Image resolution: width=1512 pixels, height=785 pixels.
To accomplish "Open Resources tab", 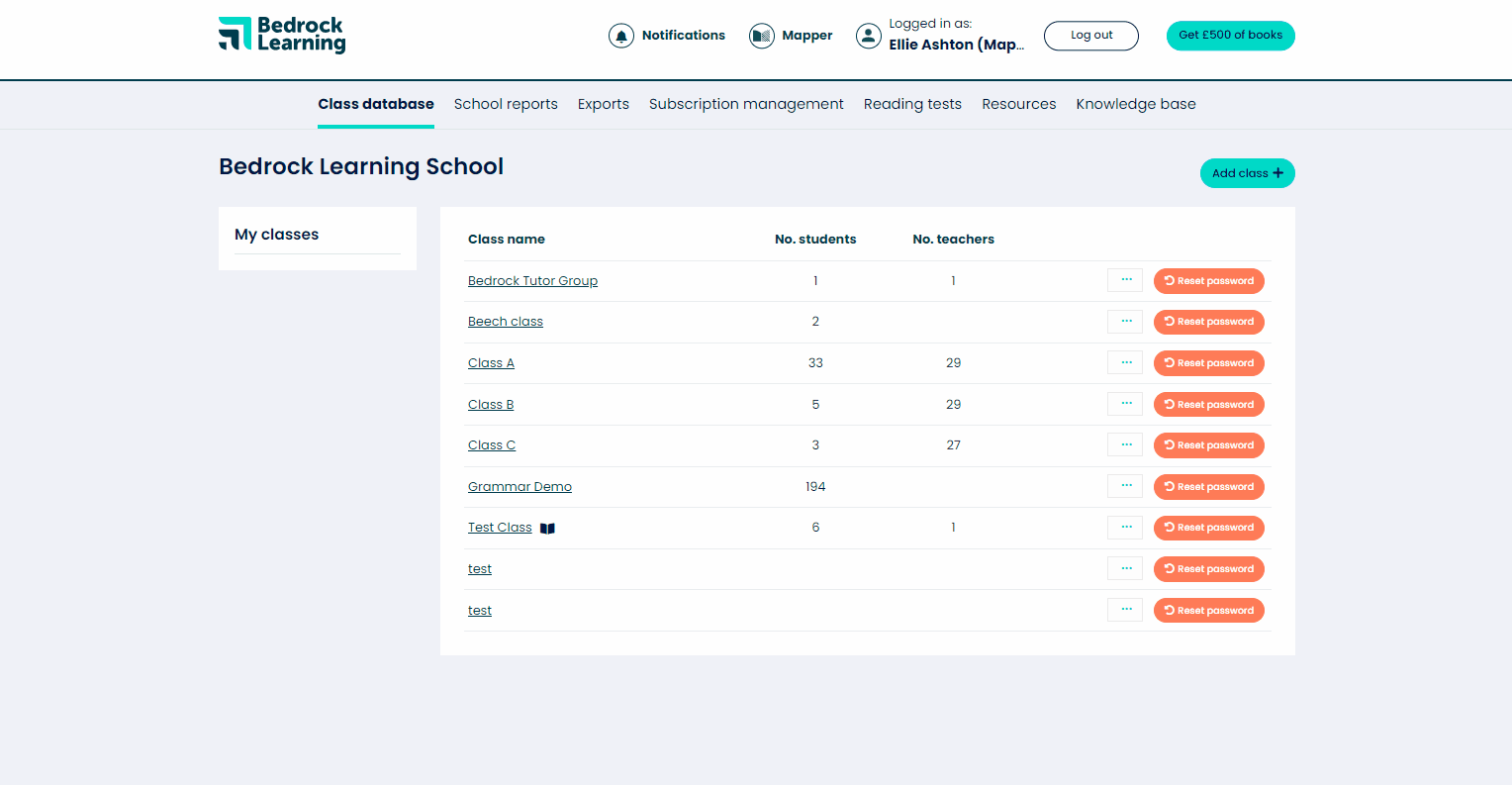I will [x=1019, y=104].
